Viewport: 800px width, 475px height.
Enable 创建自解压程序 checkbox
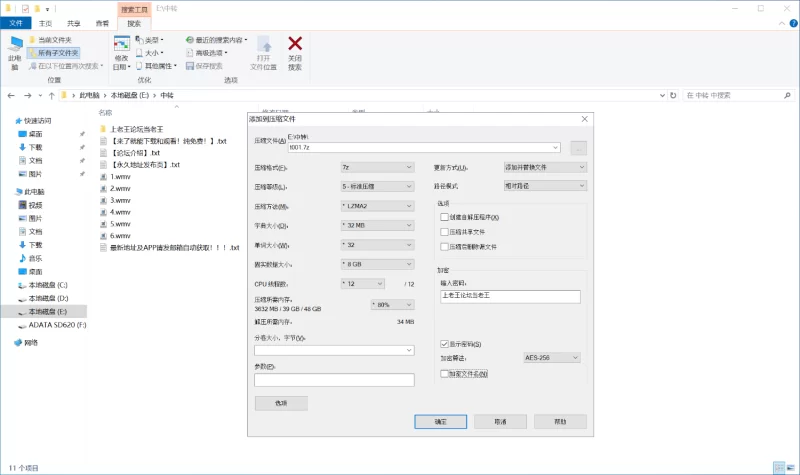point(445,217)
